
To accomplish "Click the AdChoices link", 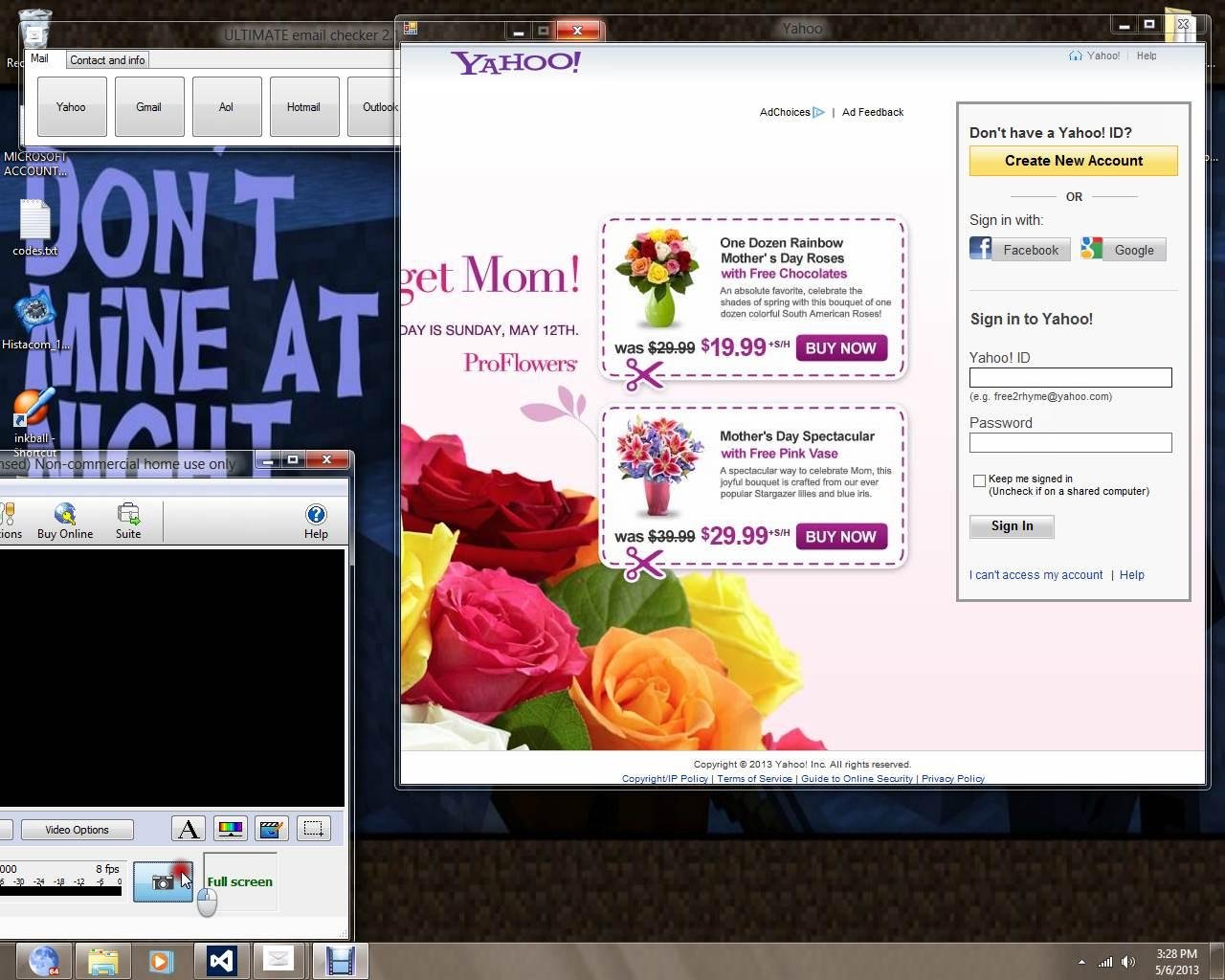I will (791, 112).
